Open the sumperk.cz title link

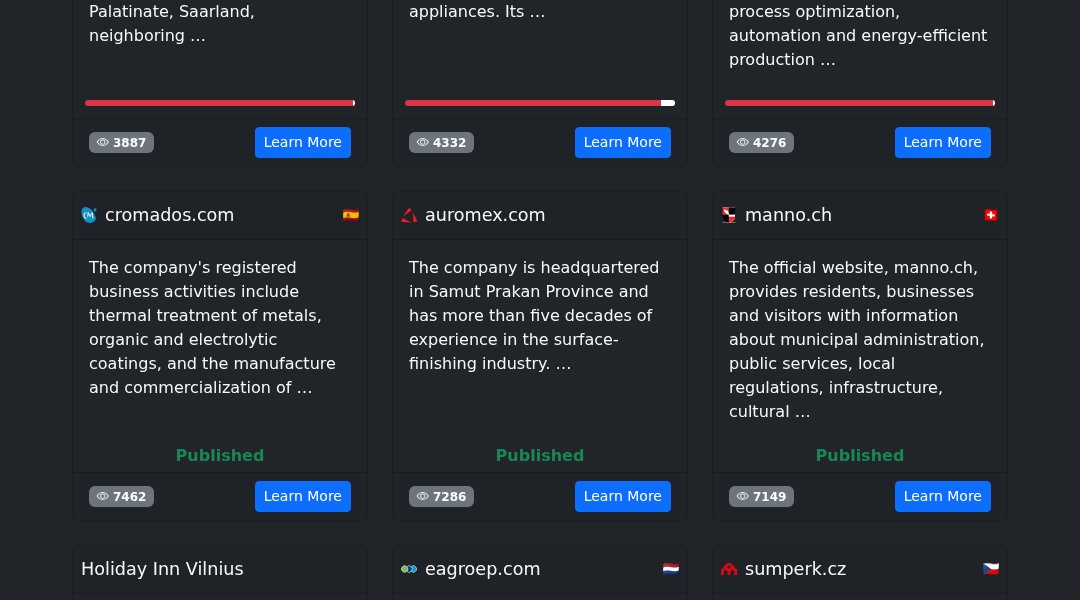pyautogui.click(x=796, y=569)
